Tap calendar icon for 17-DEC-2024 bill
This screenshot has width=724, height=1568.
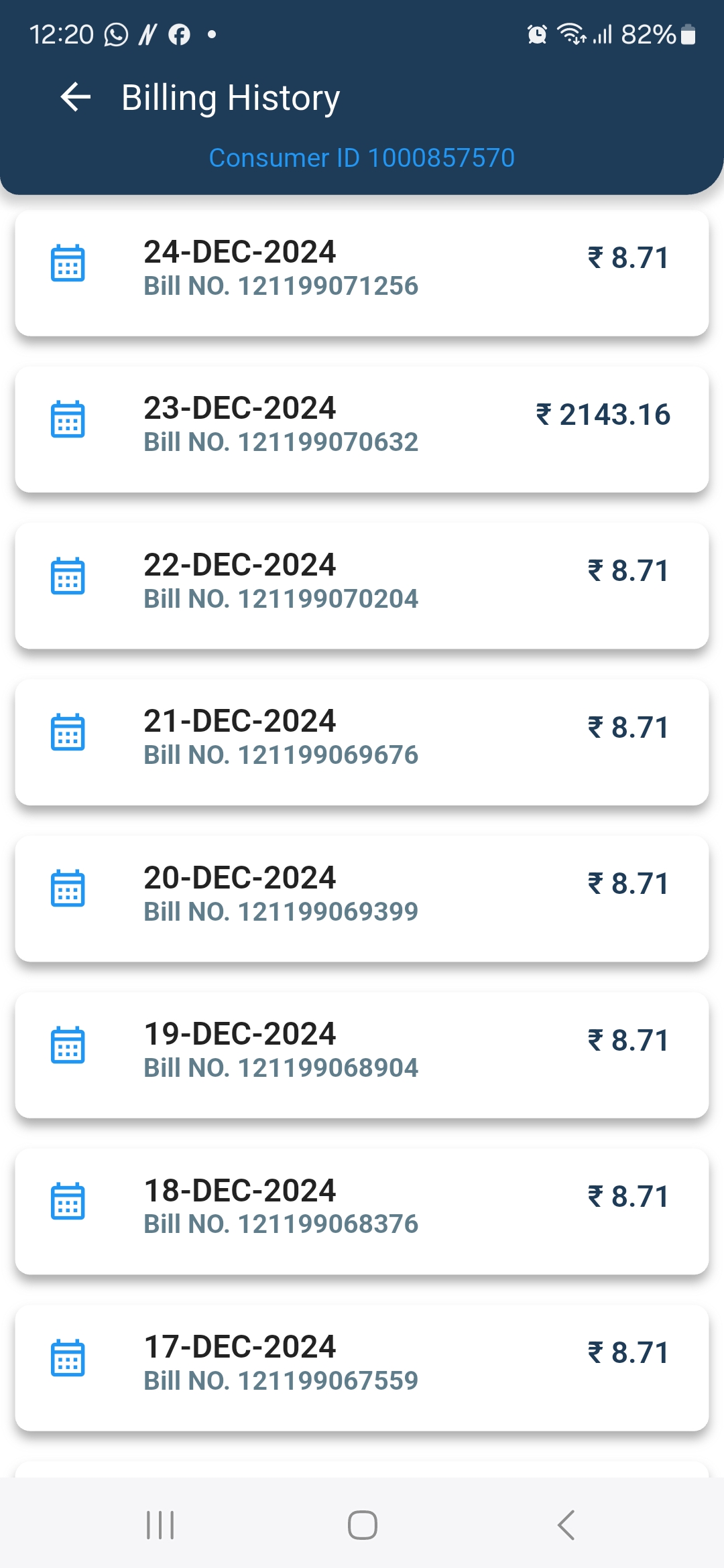(68, 1358)
